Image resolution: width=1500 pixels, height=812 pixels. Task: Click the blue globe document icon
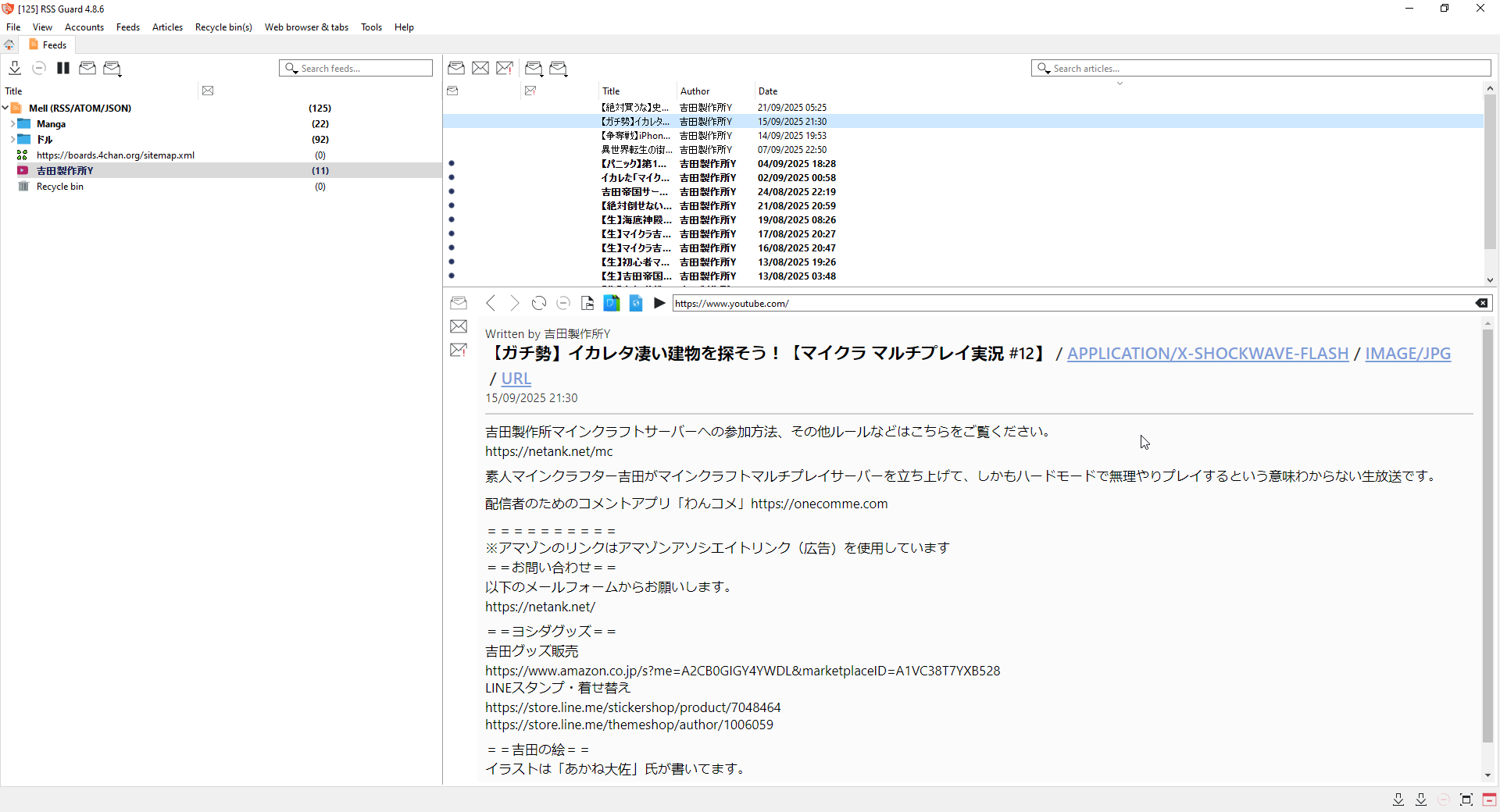tap(636, 303)
